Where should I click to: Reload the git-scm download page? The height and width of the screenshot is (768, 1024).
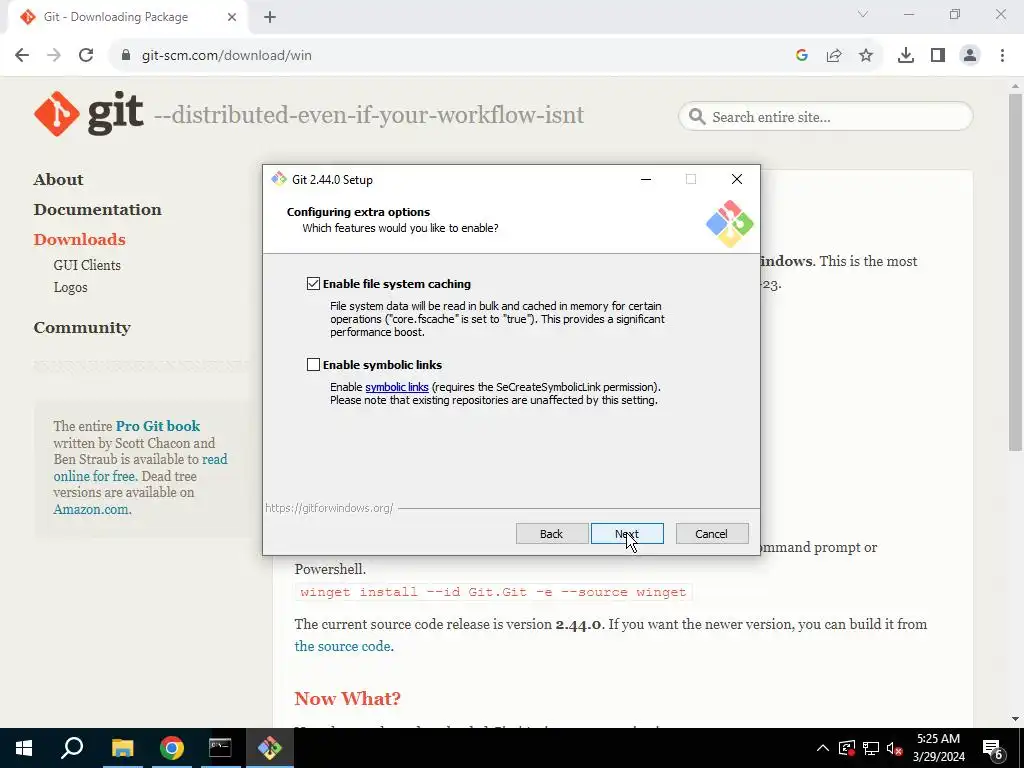86,56
